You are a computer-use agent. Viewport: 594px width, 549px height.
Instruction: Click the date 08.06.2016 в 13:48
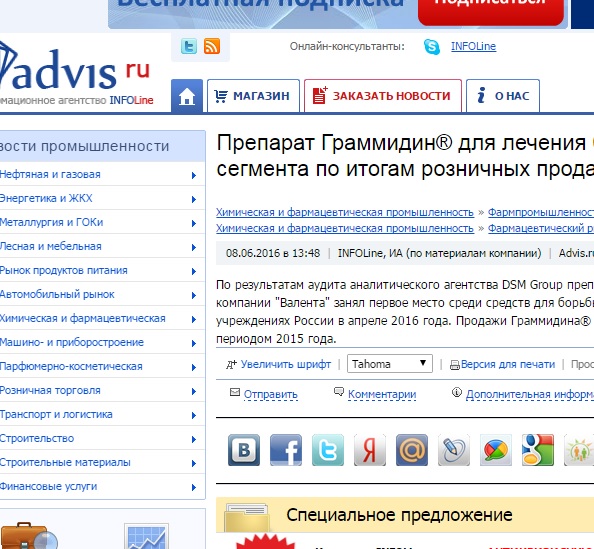click(273, 253)
